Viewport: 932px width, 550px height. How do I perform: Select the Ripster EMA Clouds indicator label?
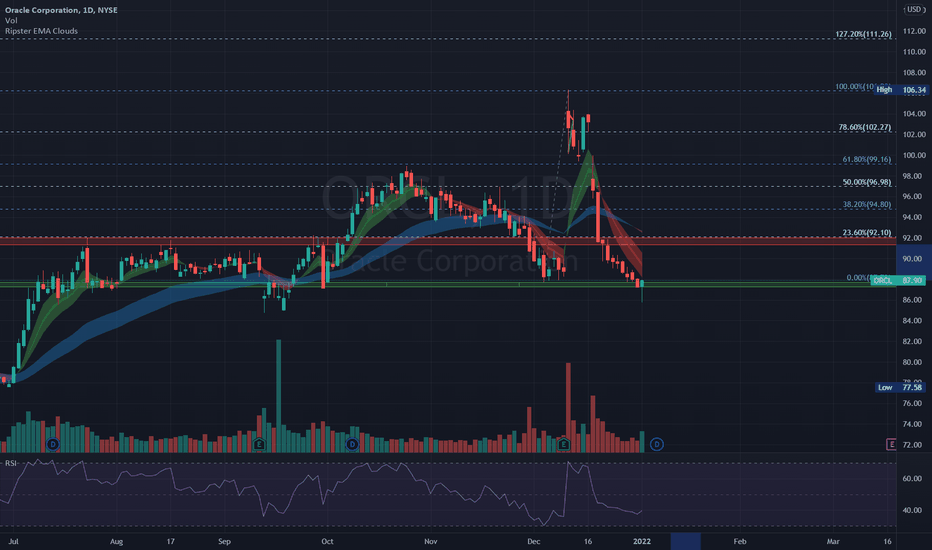tap(41, 31)
